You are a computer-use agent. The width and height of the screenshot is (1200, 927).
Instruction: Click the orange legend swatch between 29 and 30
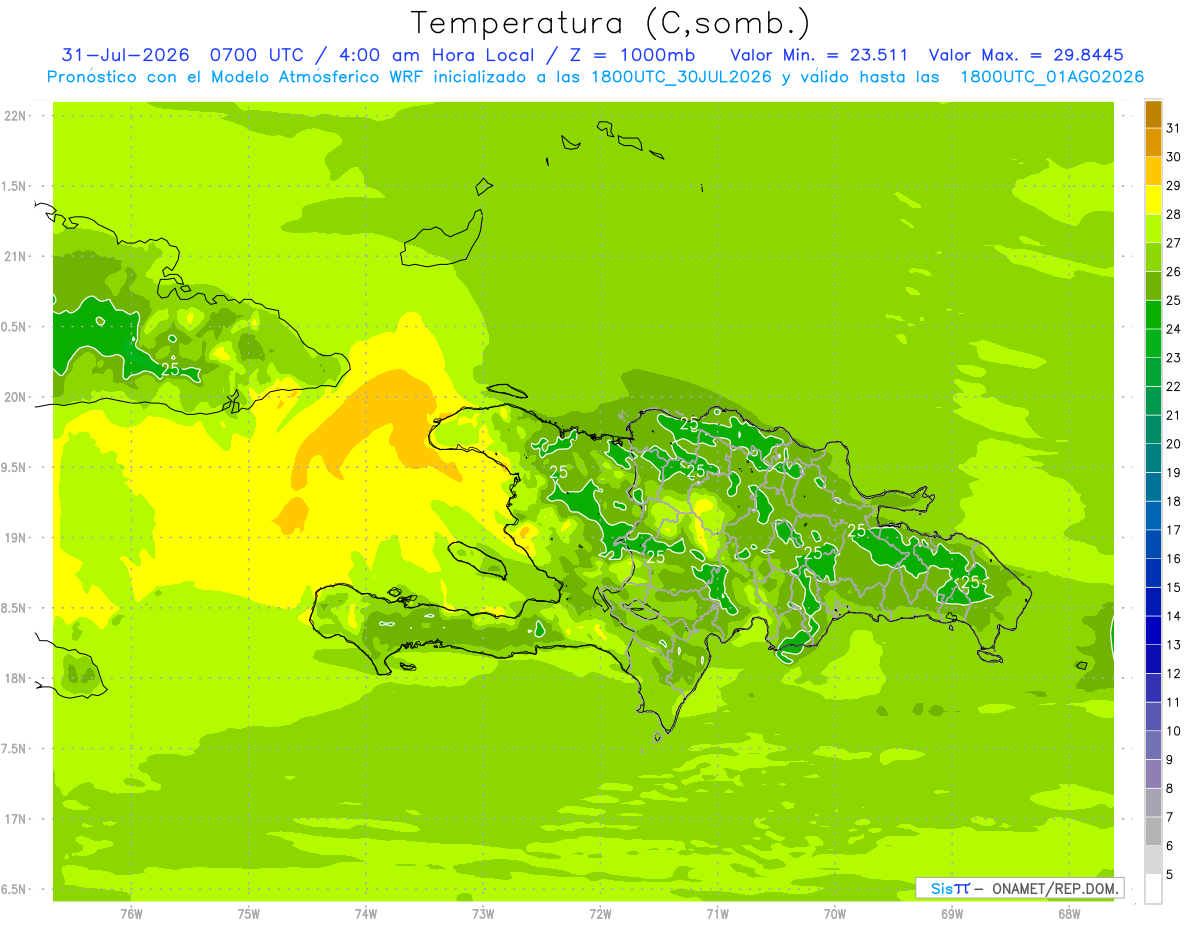click(1153, 171)
